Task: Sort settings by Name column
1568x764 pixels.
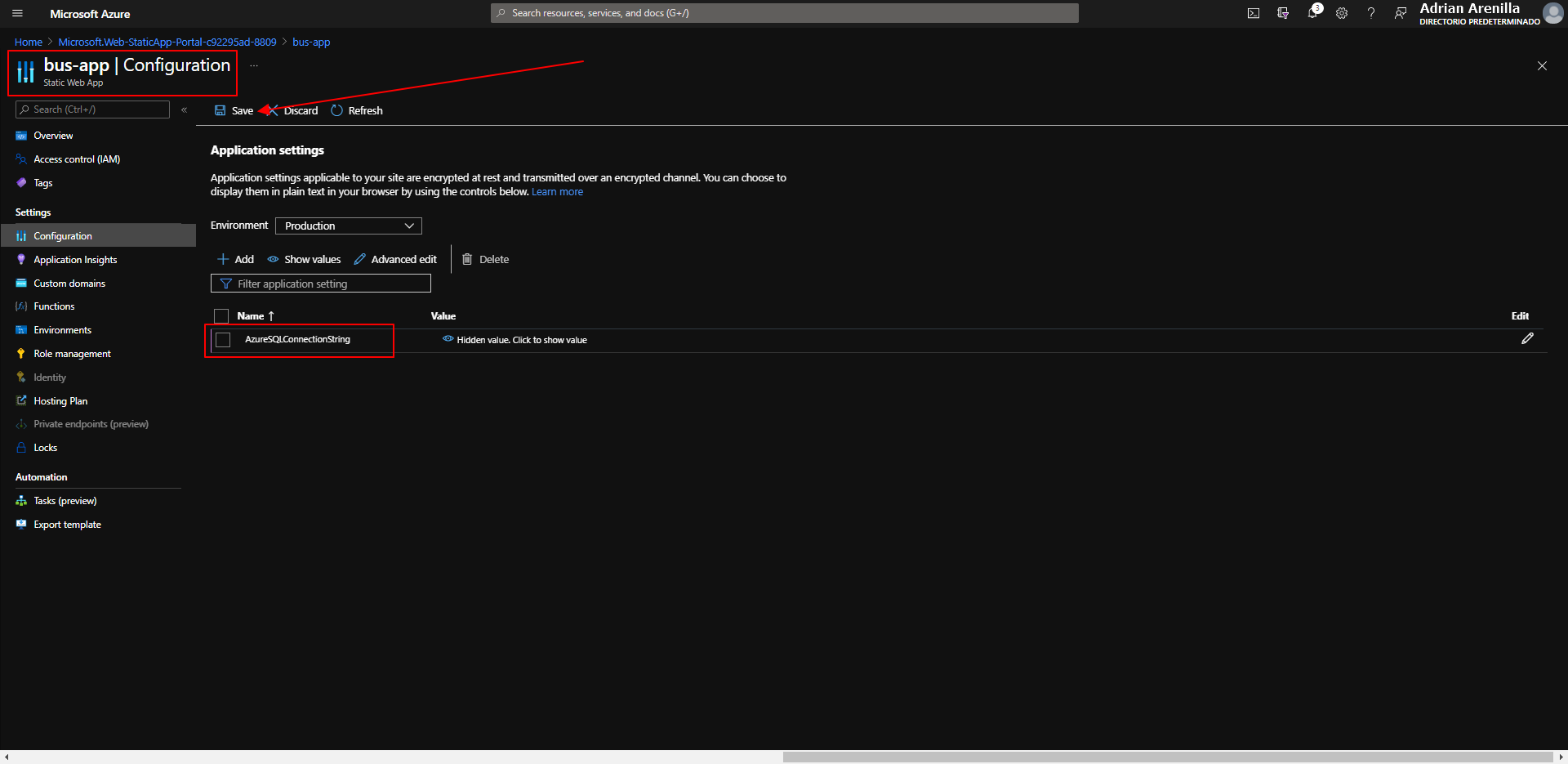Action: [x=256, y=316]
